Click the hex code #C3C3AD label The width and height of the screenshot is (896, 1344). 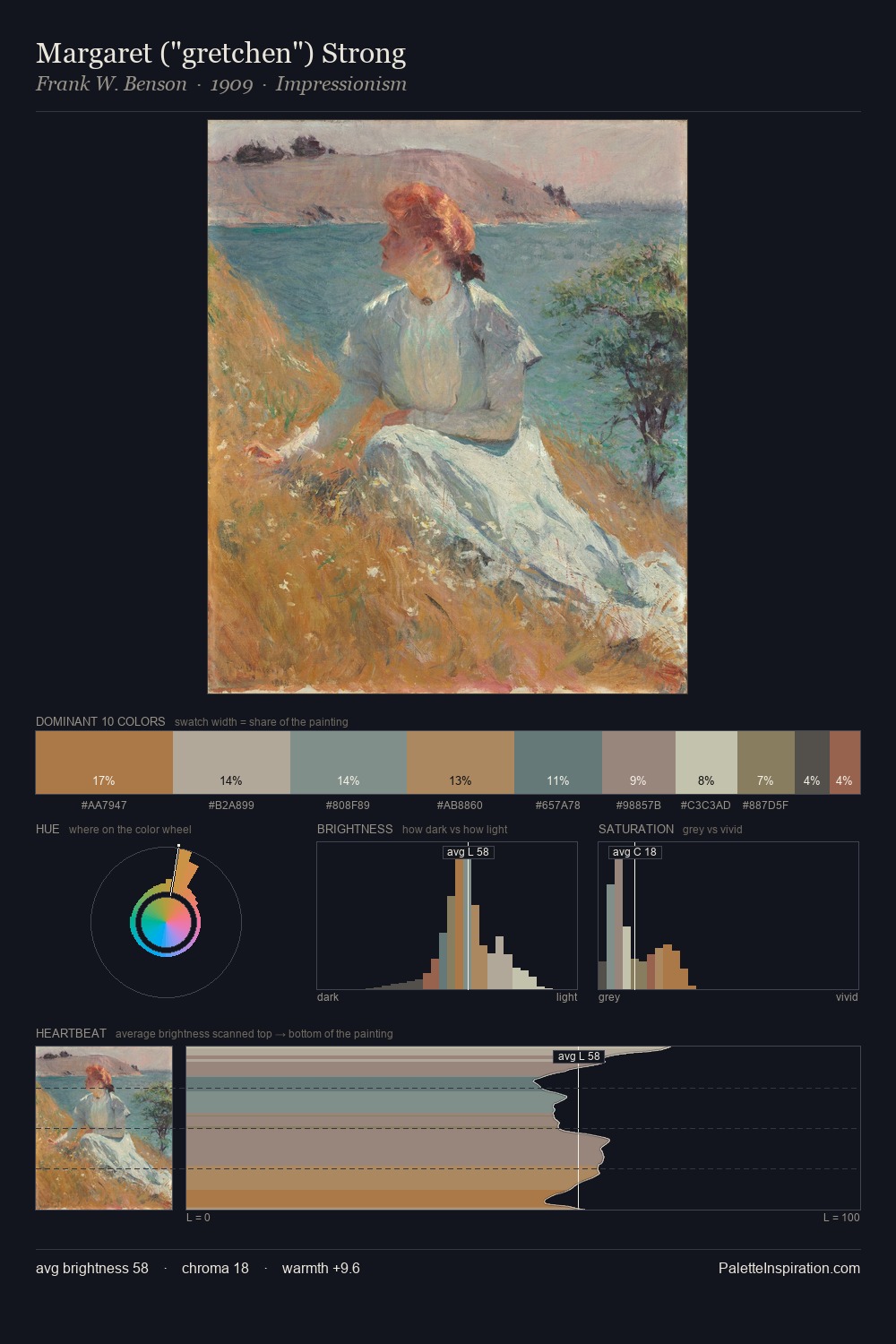click(706, 806)
